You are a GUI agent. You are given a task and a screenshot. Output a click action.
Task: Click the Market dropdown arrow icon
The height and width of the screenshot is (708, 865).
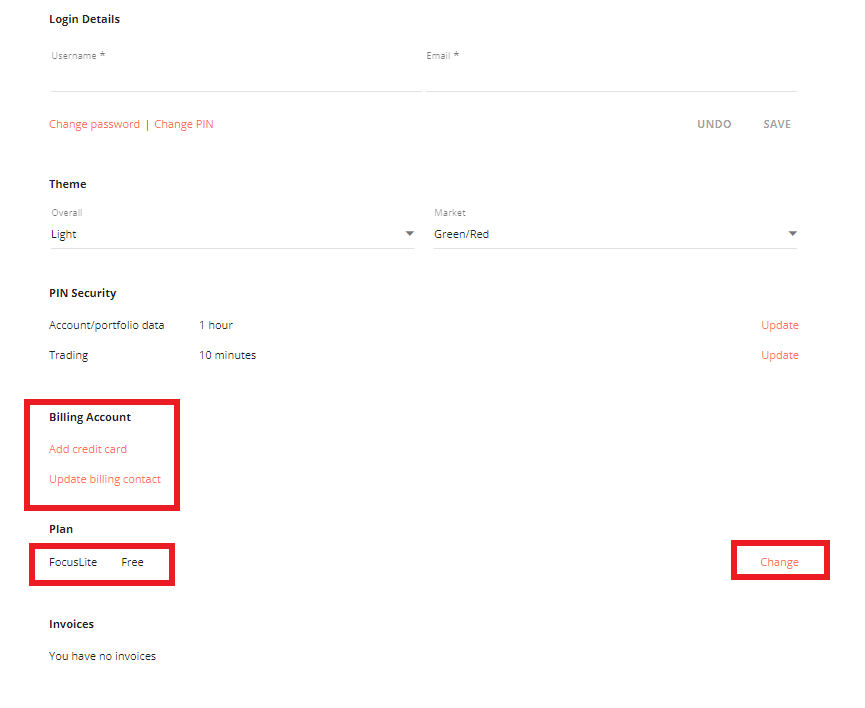(x=792, y=233)
